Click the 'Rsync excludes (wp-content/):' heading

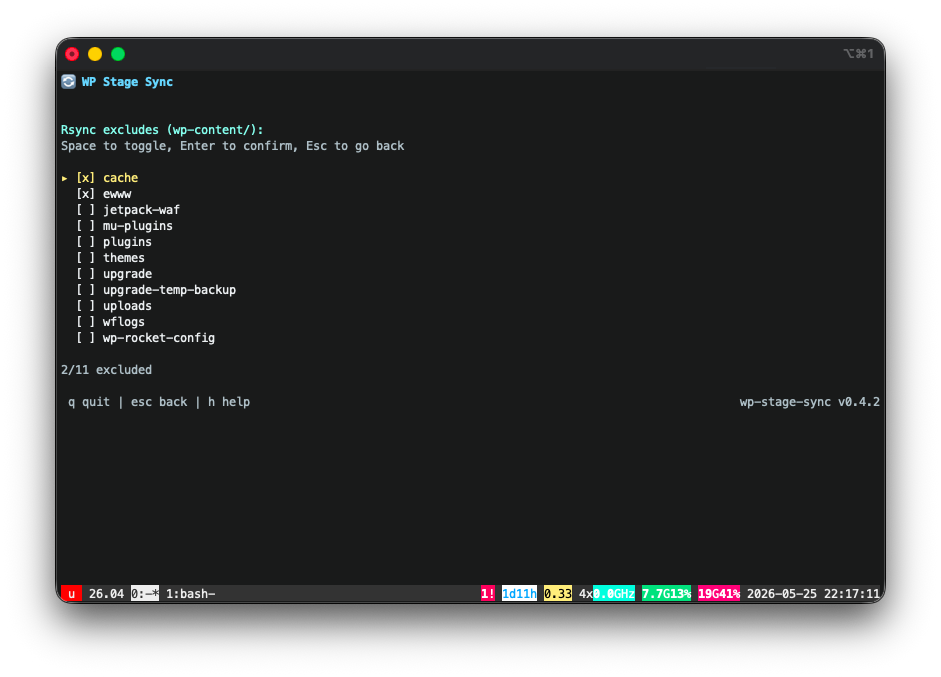[162, 130]
